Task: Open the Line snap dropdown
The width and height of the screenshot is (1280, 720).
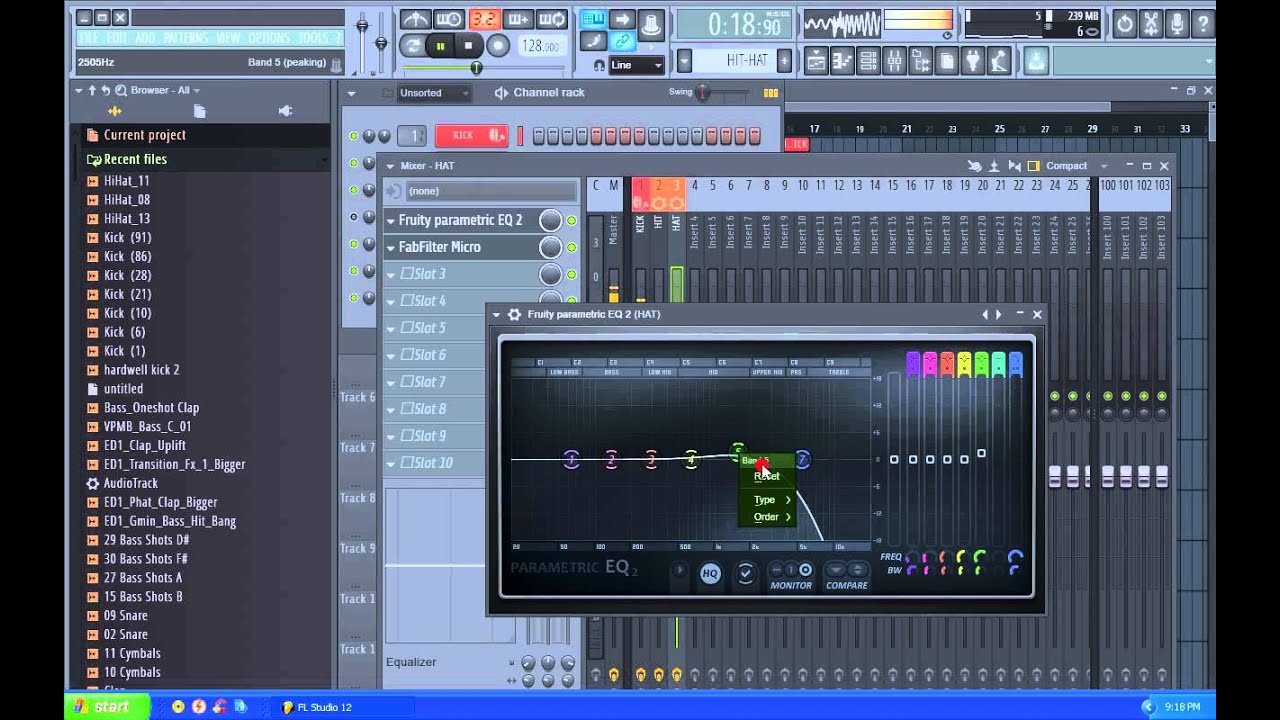Action: tap(636, 65)
